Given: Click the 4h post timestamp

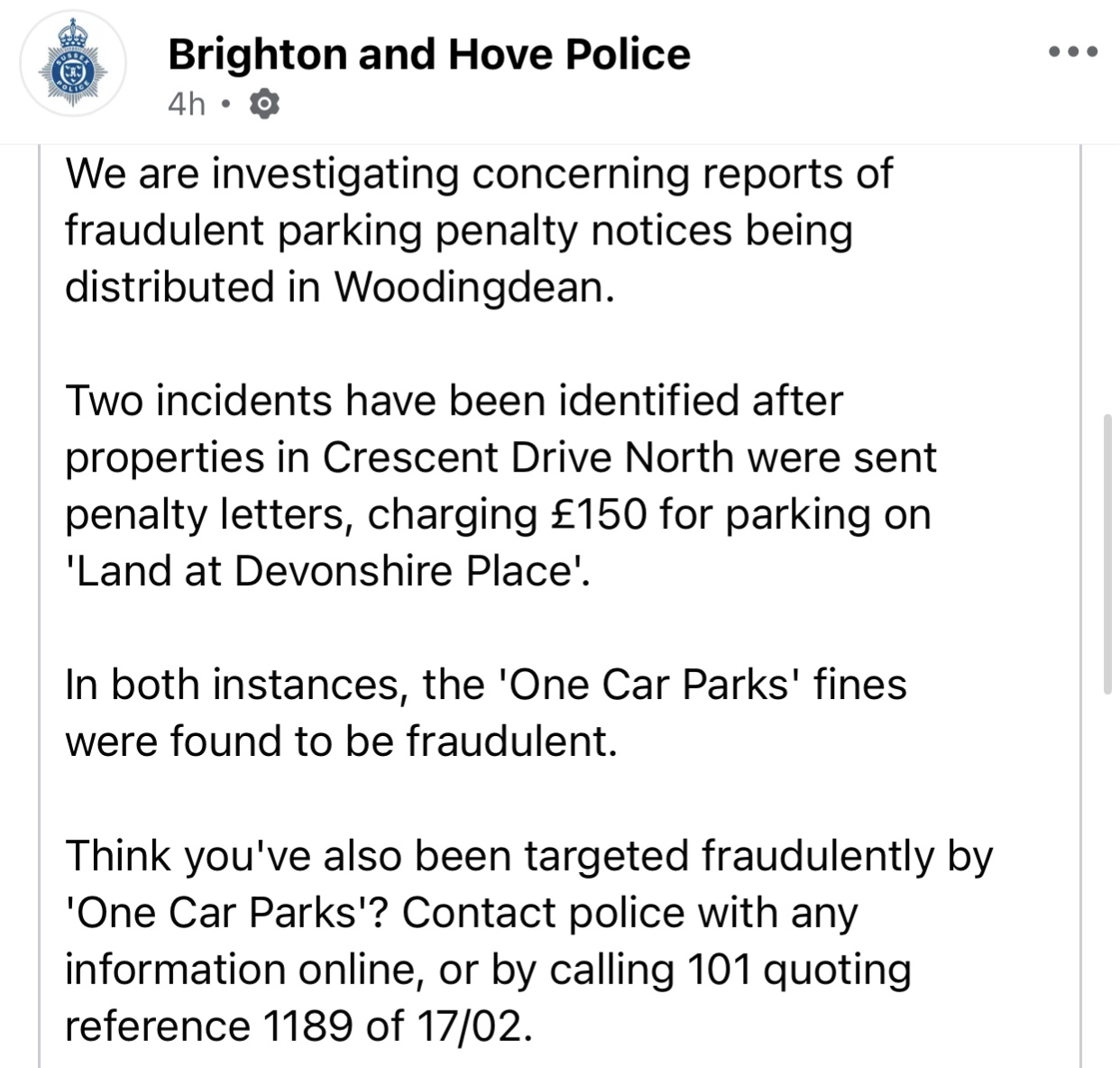Looking at the screenshot, I should pyautogui.click(x=187, y=105).
